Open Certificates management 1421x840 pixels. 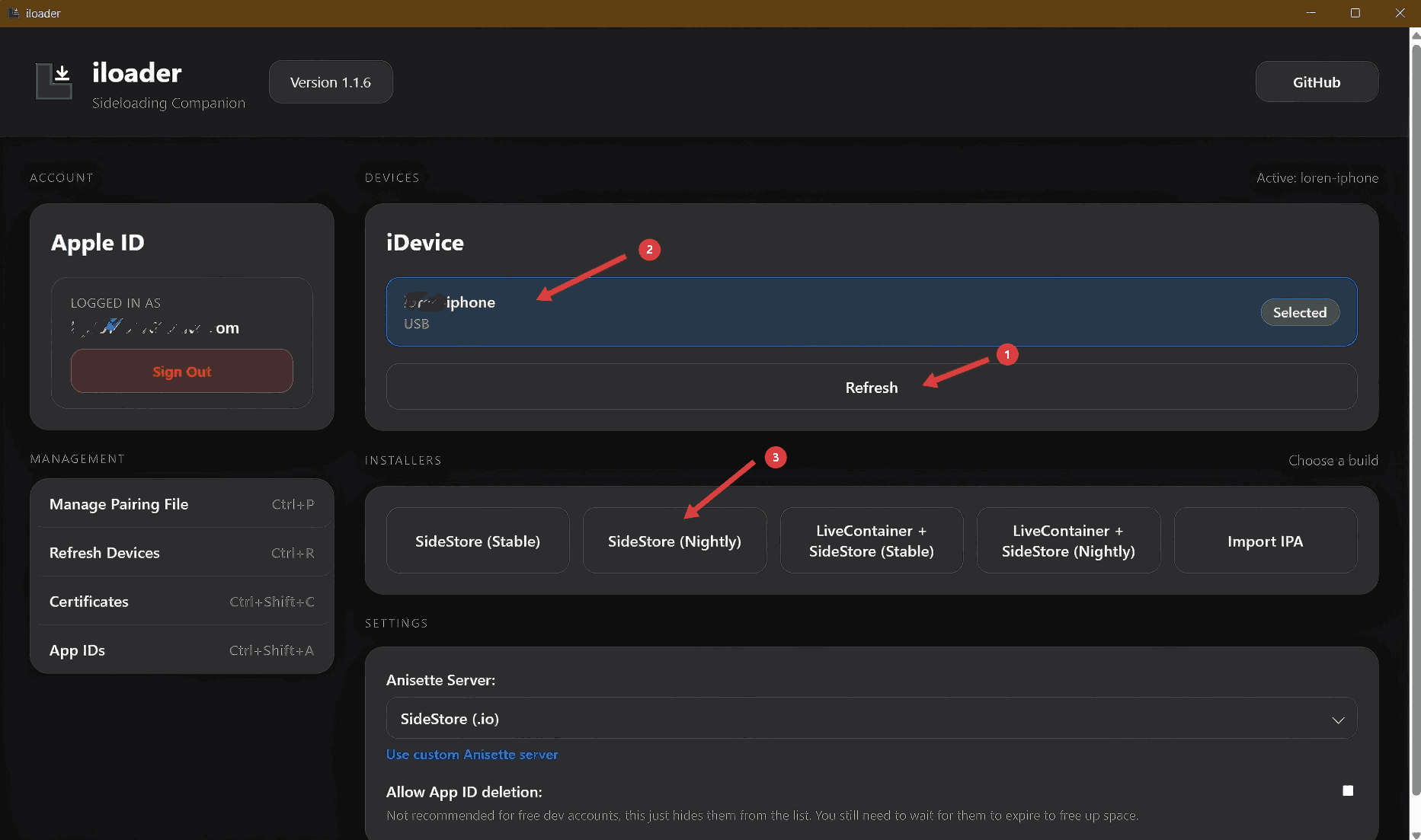[181, 602]
